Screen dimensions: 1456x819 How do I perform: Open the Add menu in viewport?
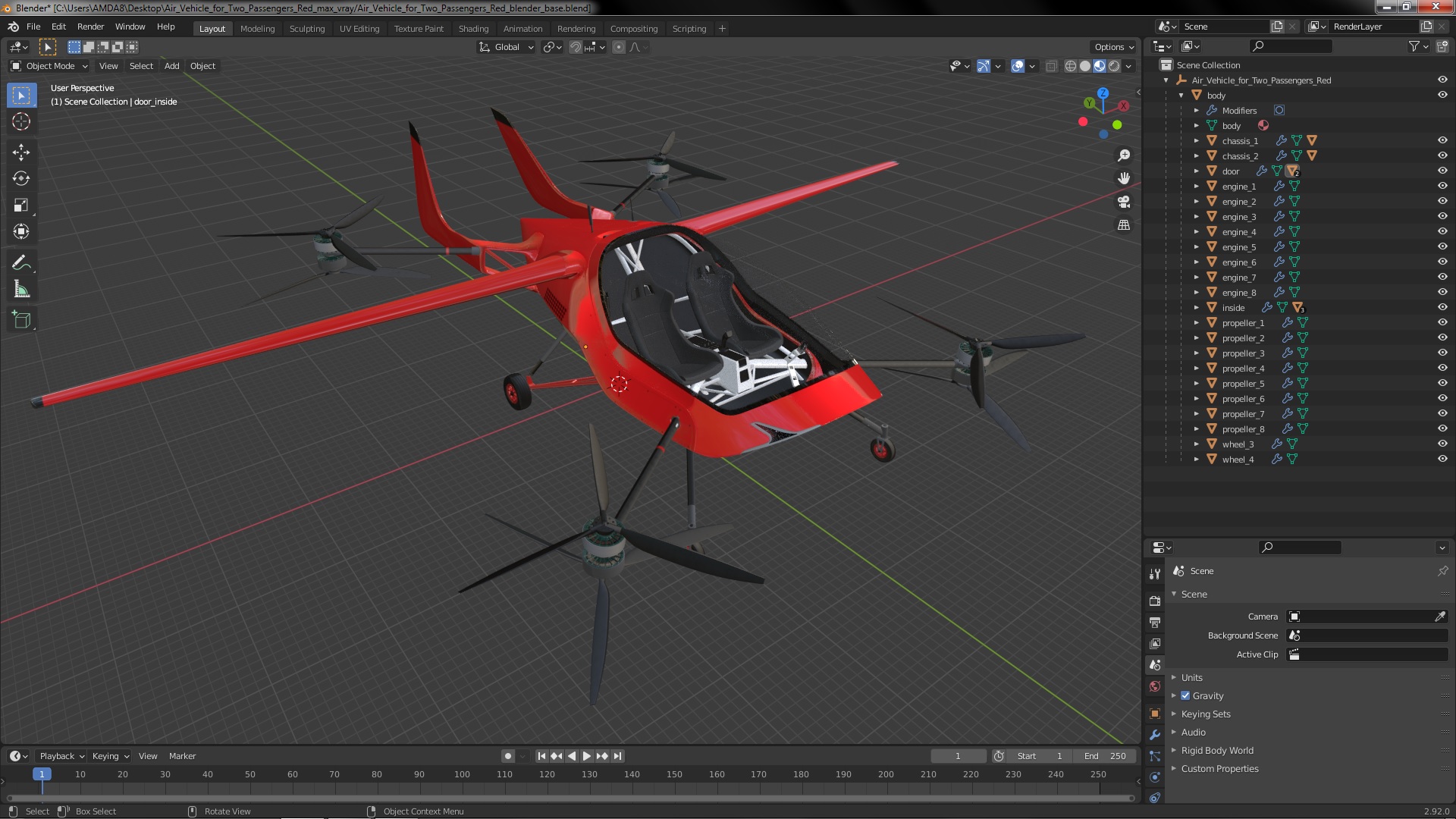point(172,66)
